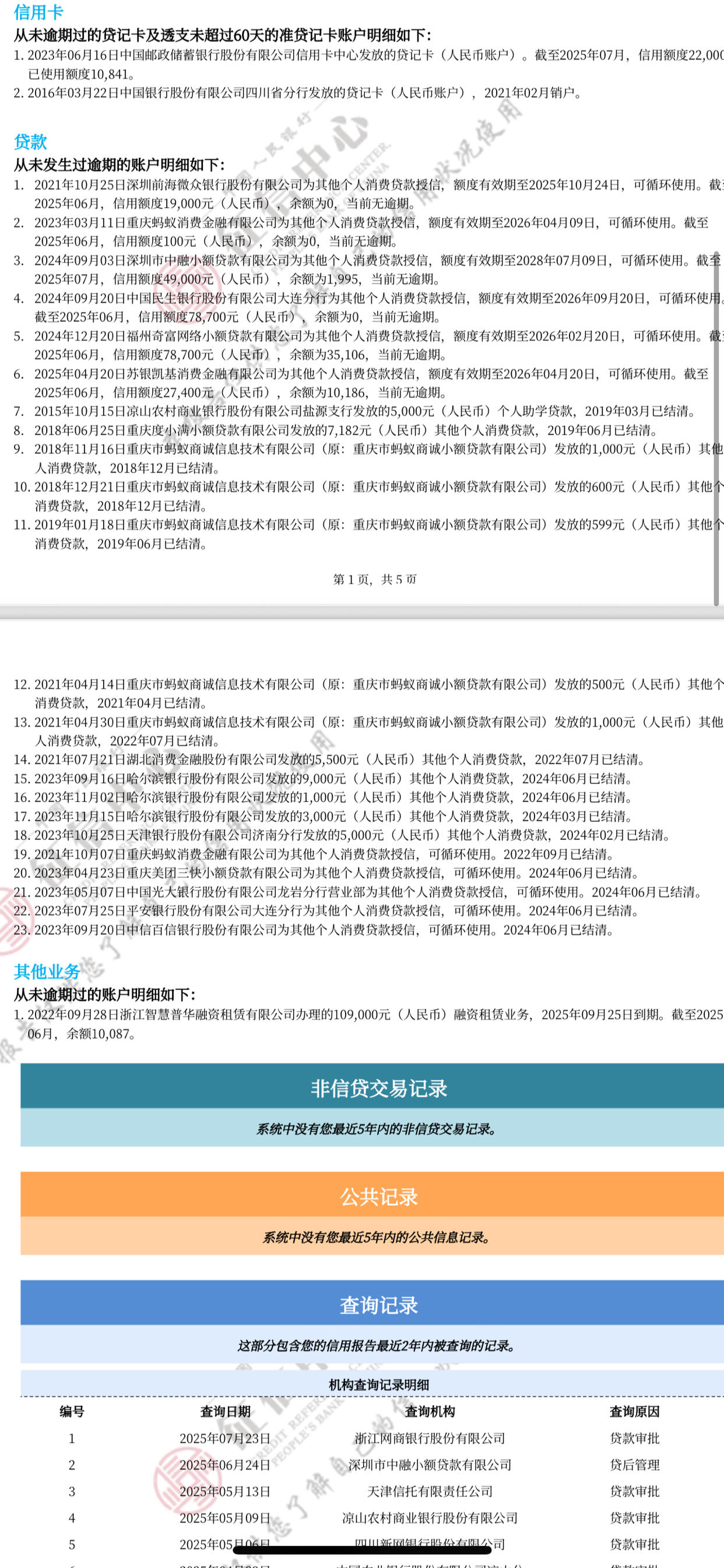Click the 中国银行四川省分行 credit card entry

(298, 93)
